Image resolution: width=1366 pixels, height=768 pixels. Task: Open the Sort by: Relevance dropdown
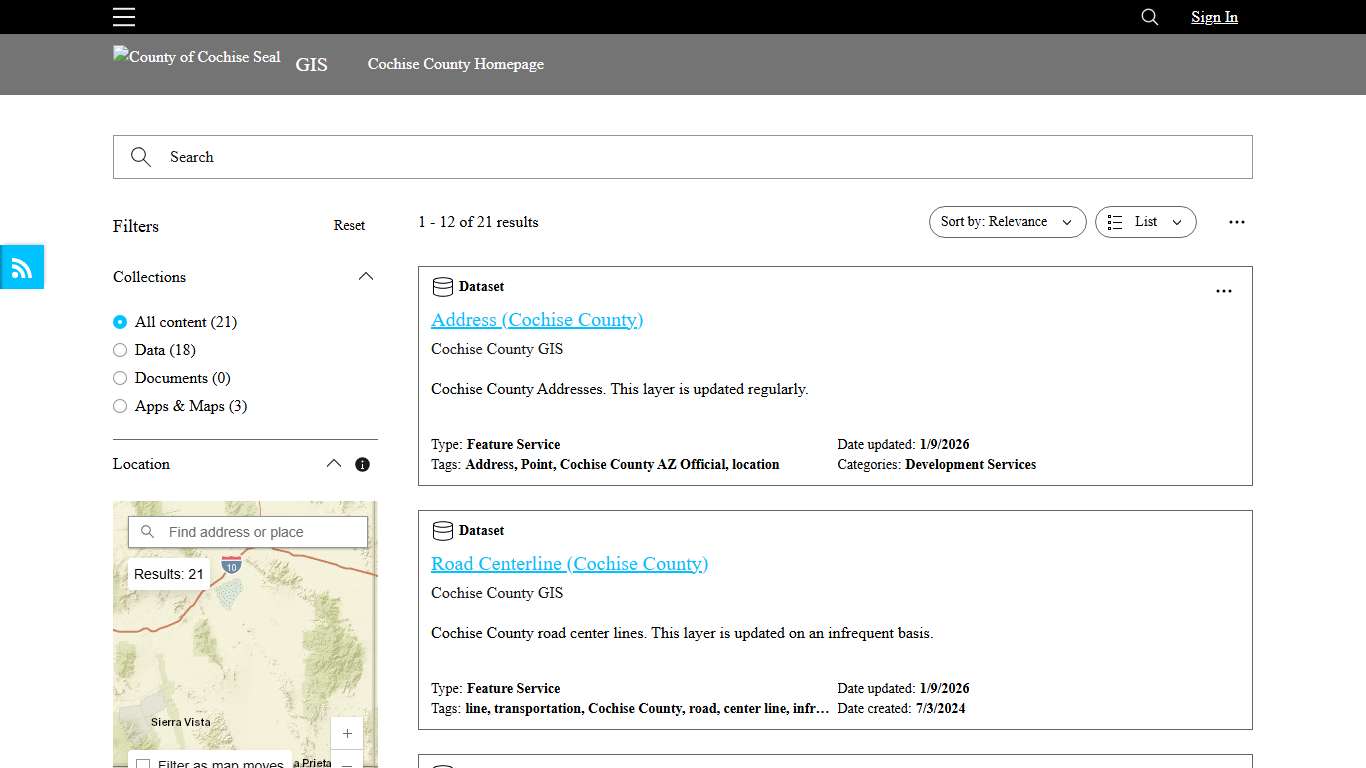(1007, 222)
